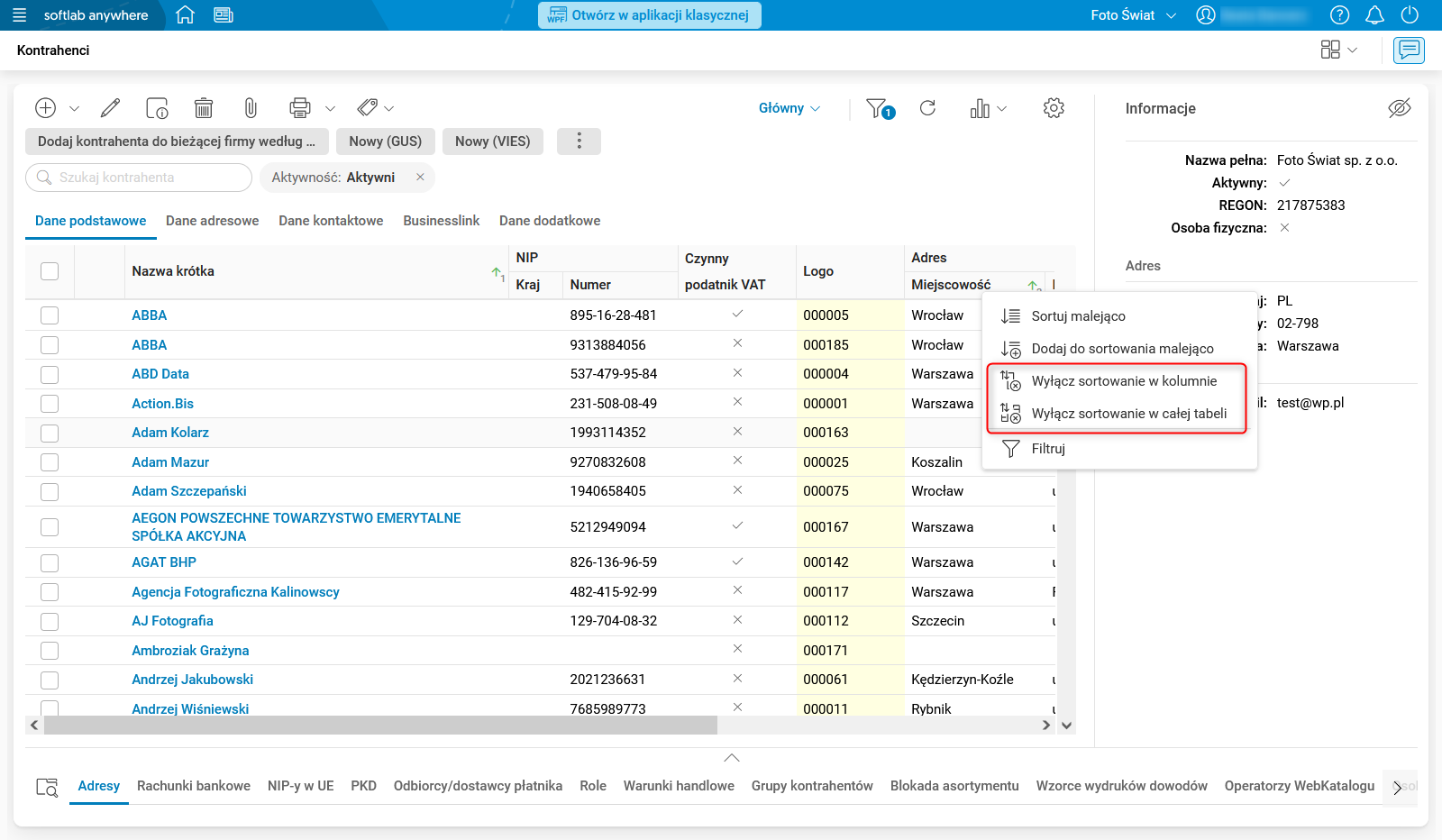1442x840 pixels.
Task: Select the Adam Mazur row checkbox
Action: [x=50, y=462]
